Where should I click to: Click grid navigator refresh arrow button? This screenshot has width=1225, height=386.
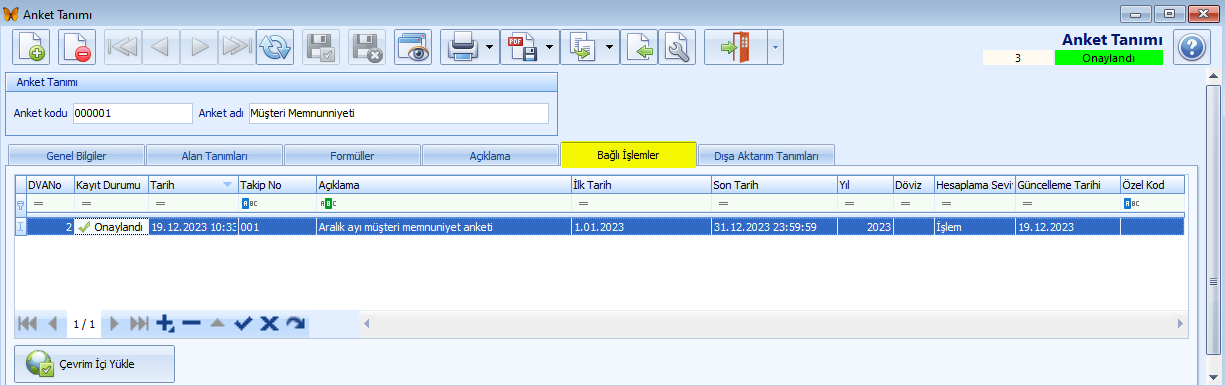[x=295, y=323]
